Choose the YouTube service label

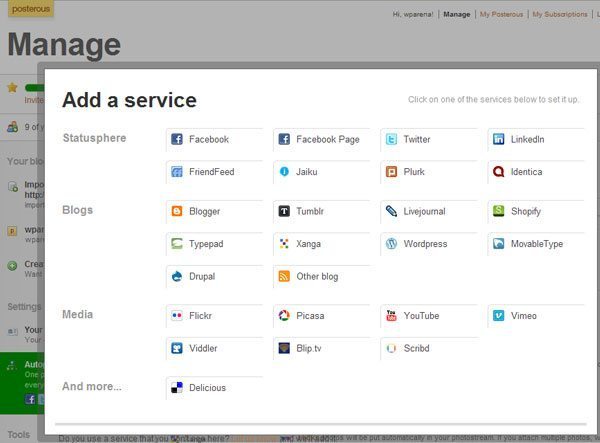421,316
